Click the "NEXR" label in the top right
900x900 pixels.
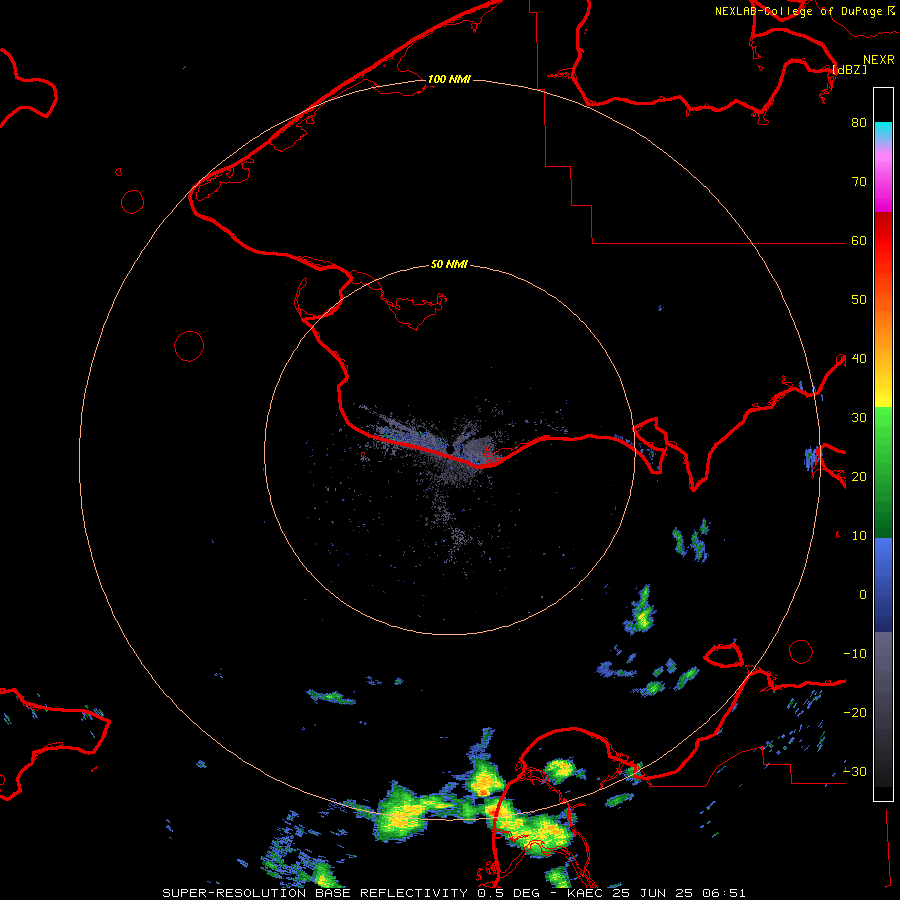pyautogui.click(x=878, y=60)
